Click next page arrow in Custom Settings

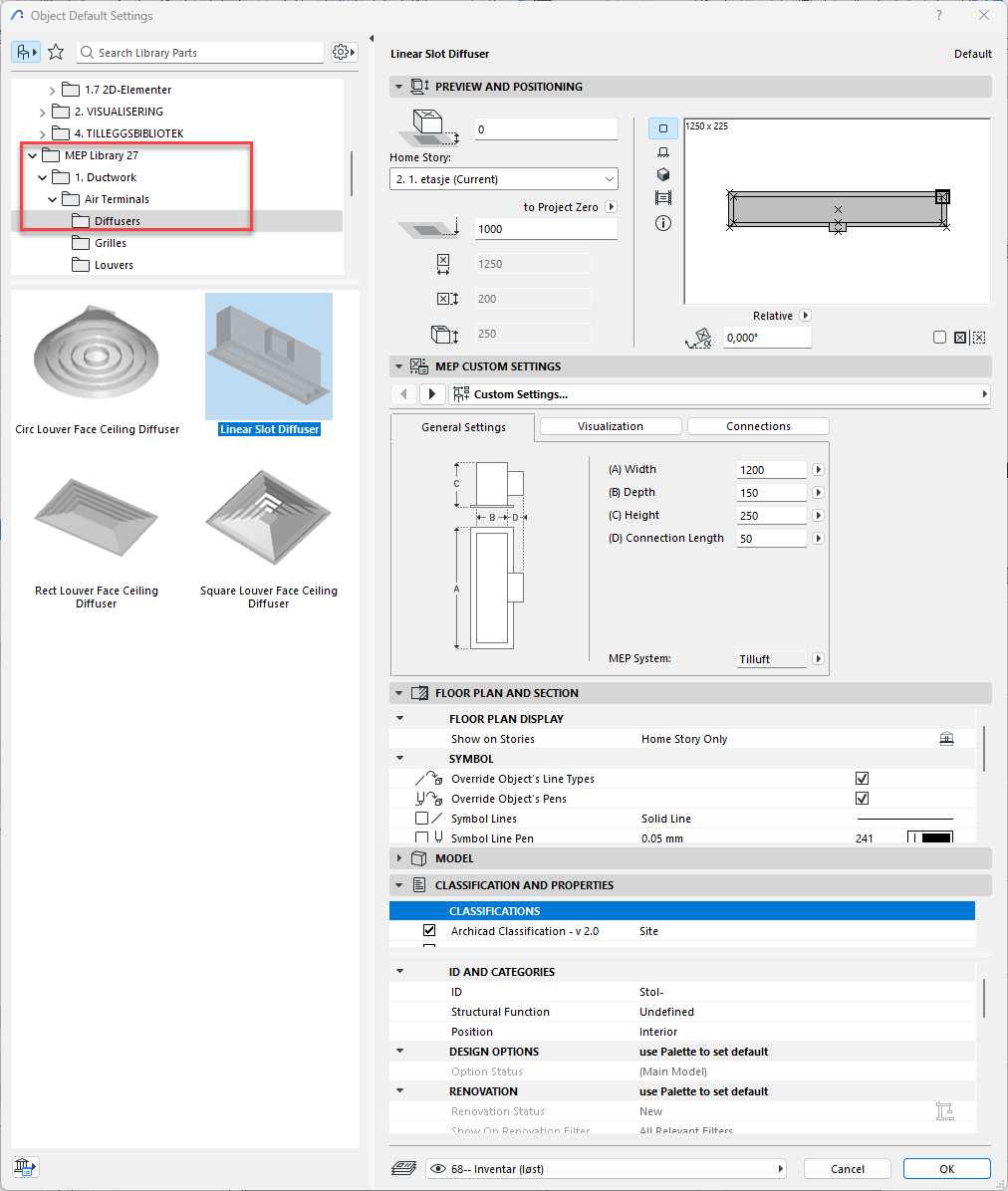pos(432,394)
